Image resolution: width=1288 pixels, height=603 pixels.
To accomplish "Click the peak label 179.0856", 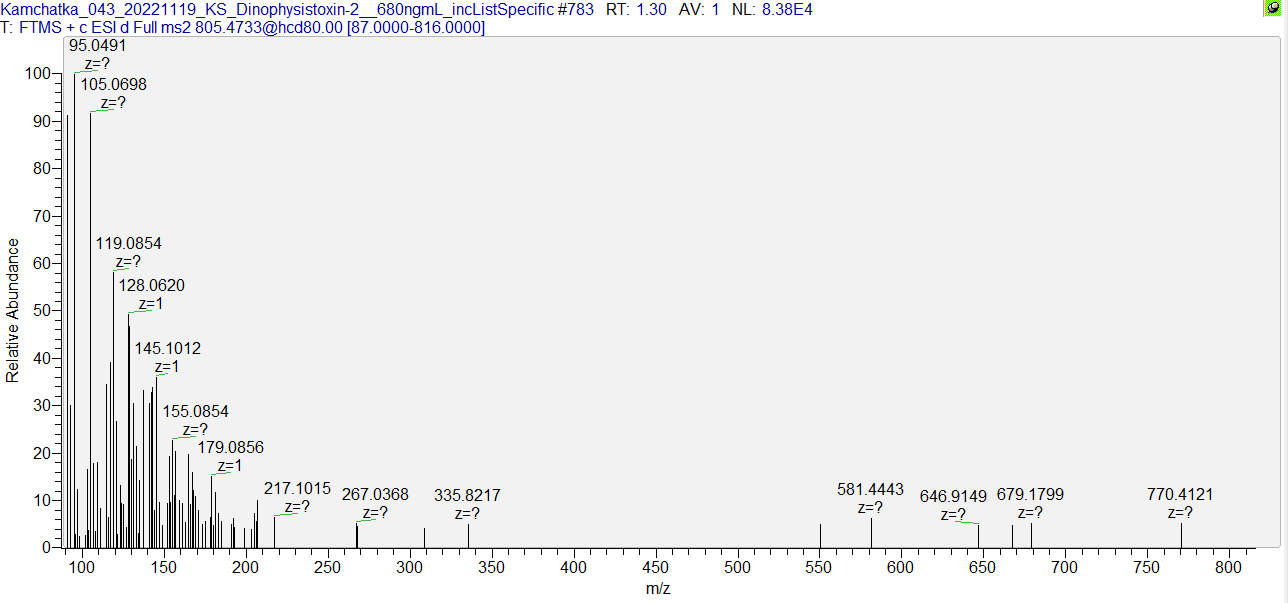I will click(x=230, y=448).
